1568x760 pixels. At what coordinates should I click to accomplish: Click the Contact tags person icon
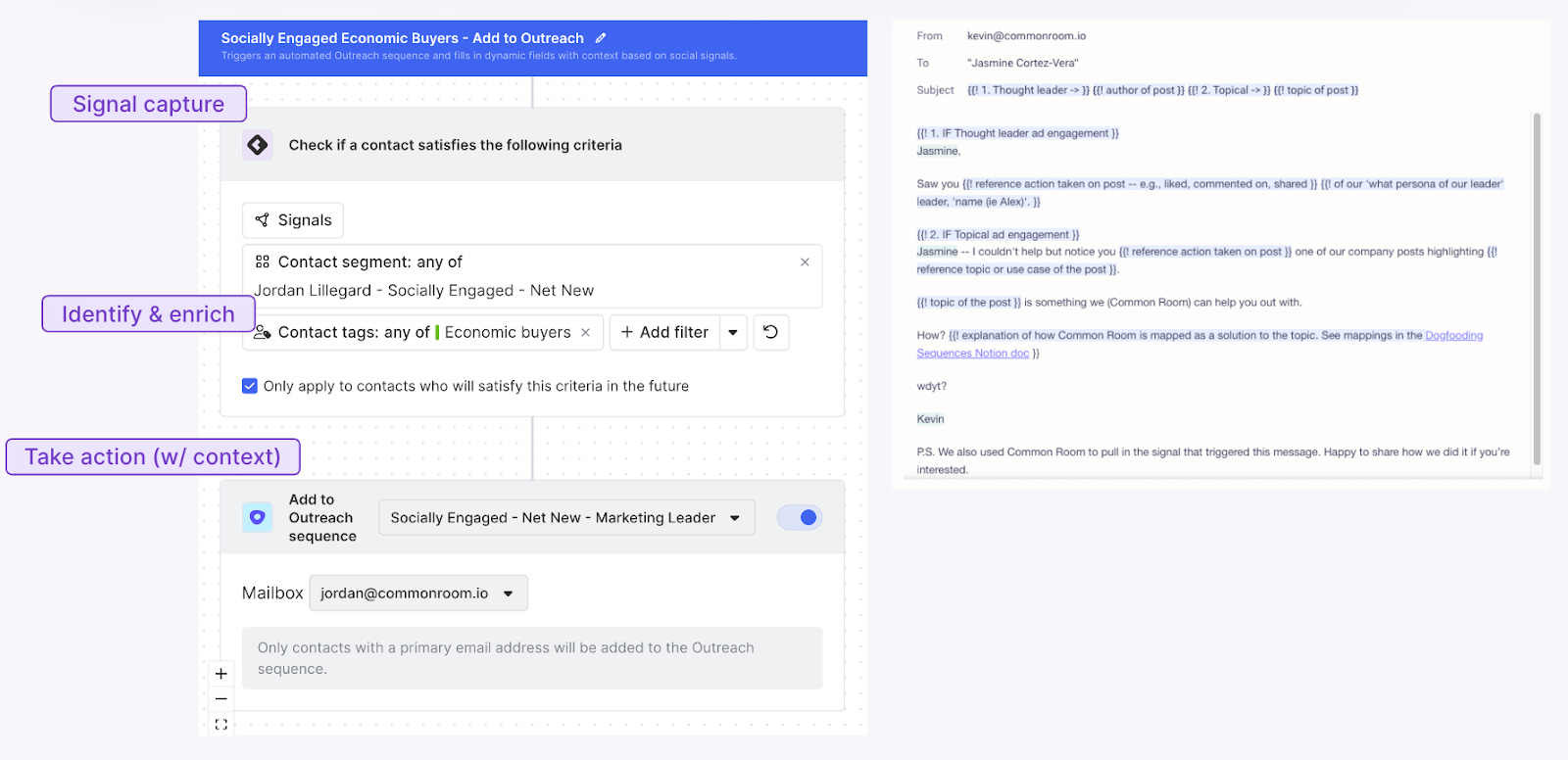[262, 332]
